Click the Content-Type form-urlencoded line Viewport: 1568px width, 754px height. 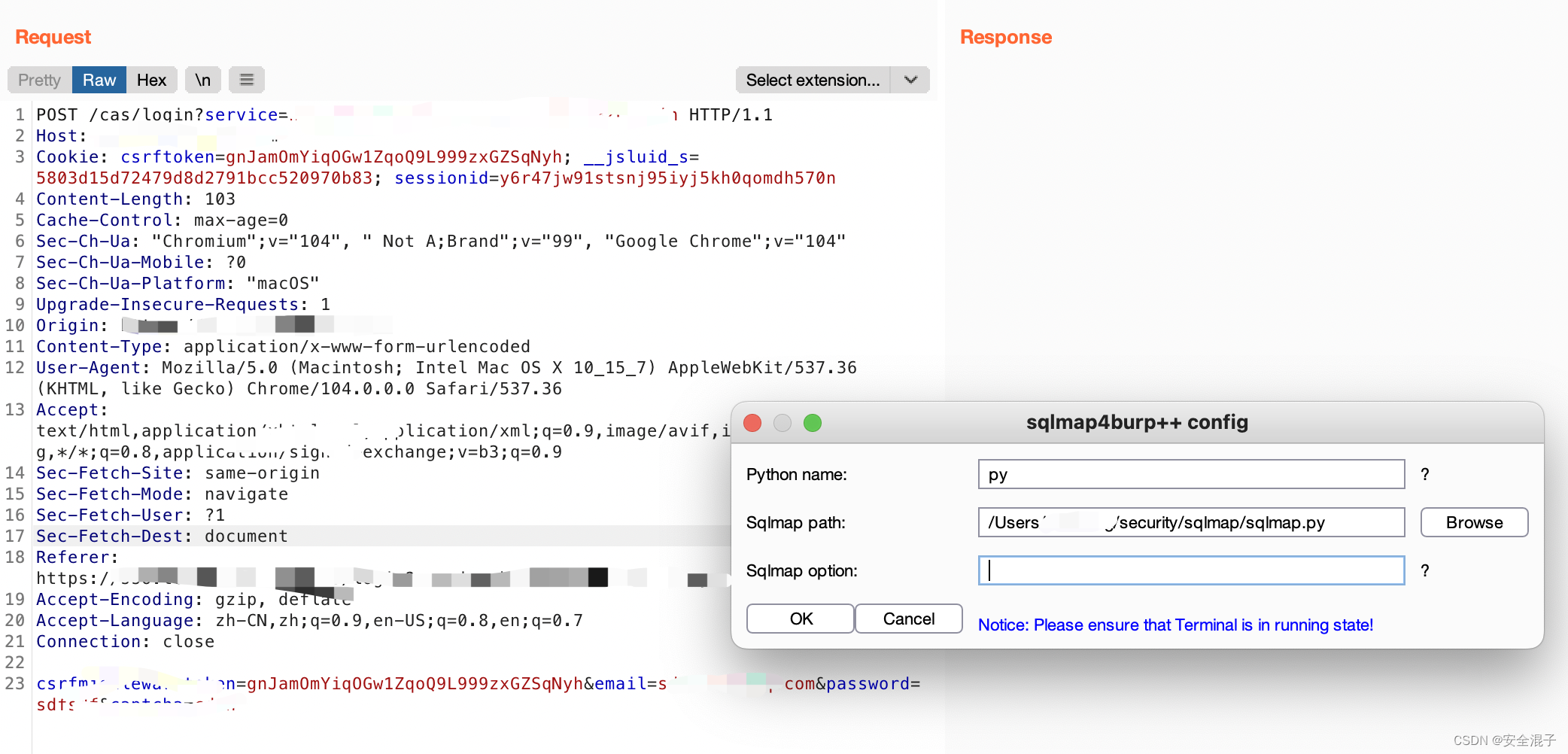[283, 346]
